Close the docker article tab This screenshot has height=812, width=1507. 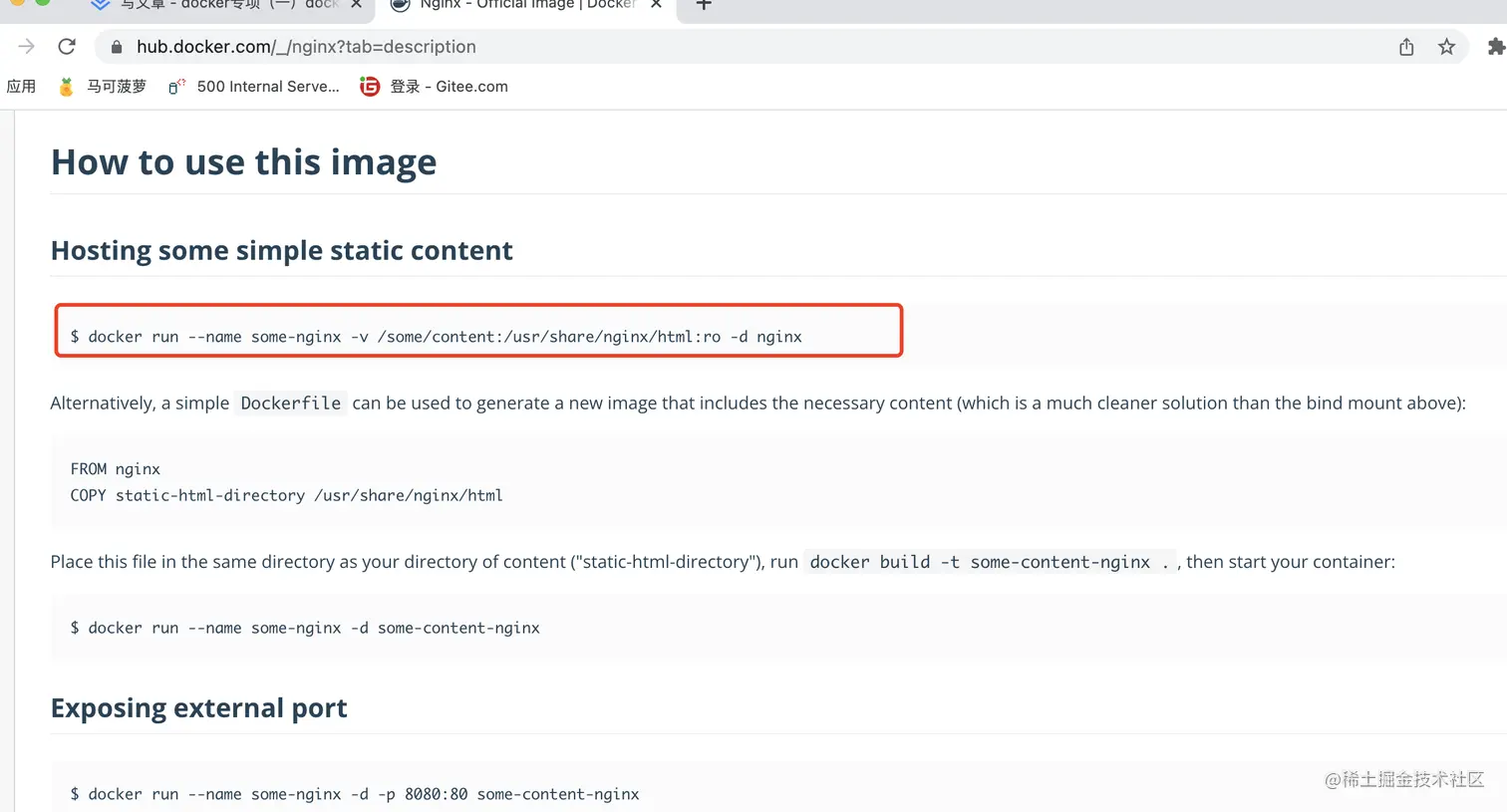coord(356,5)
